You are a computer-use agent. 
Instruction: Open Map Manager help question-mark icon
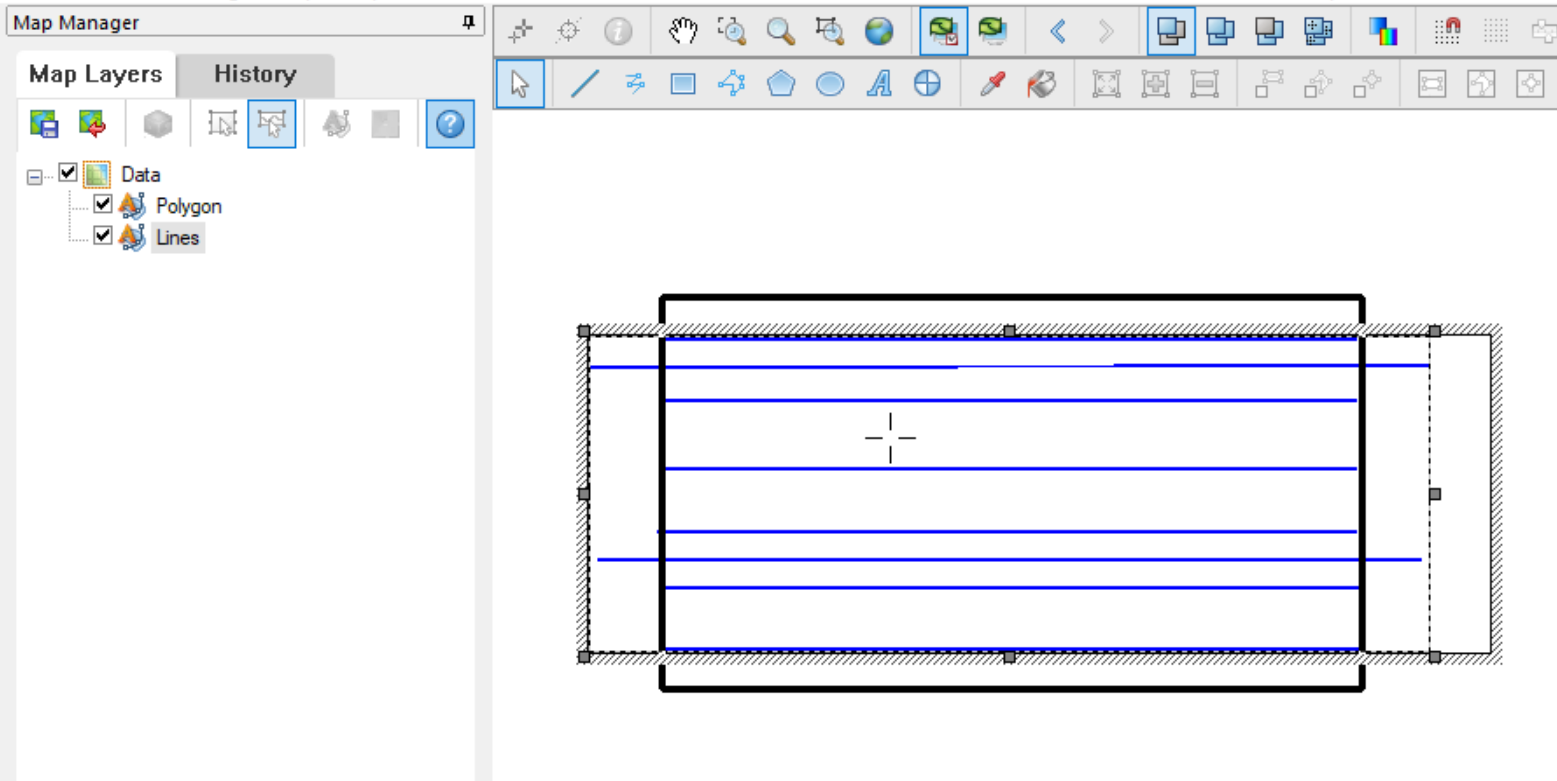click(450, 124)
